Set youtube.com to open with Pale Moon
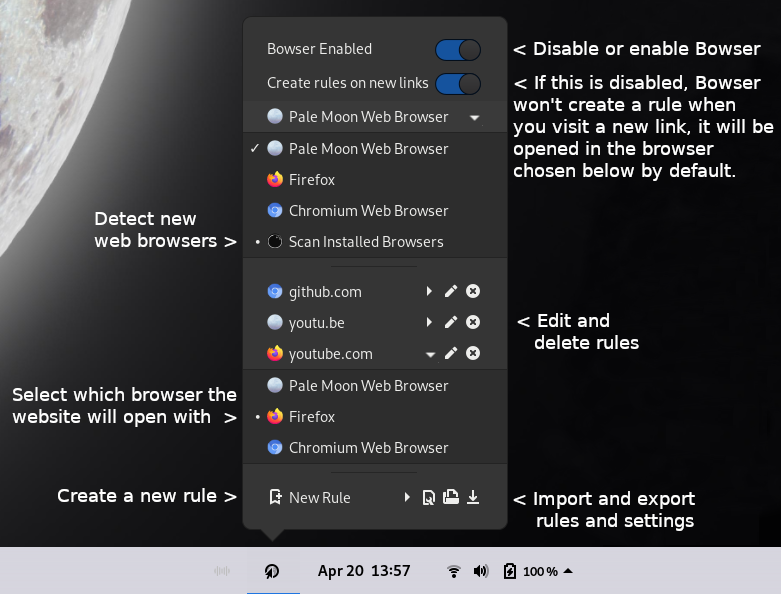The height and width of the screenshot is (594, 781). click(x=375, y=385)
